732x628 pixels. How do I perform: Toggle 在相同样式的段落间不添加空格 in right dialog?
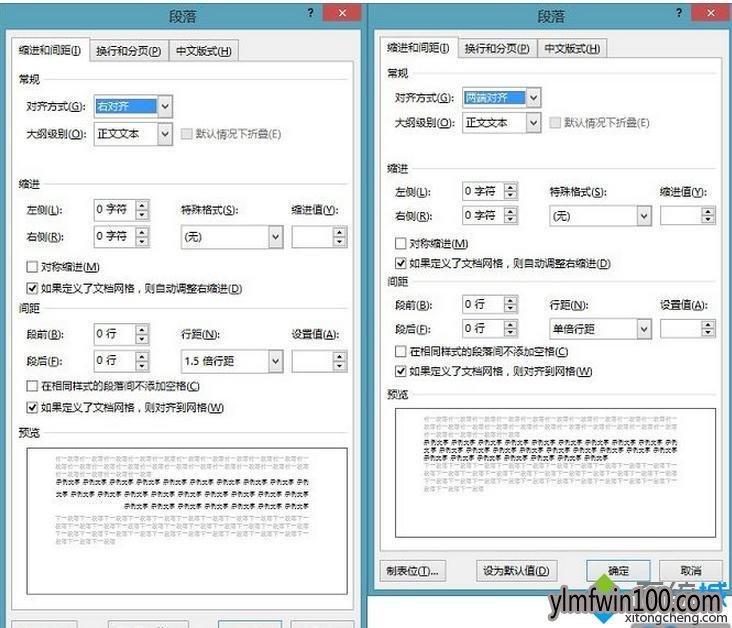click(401, 351)
